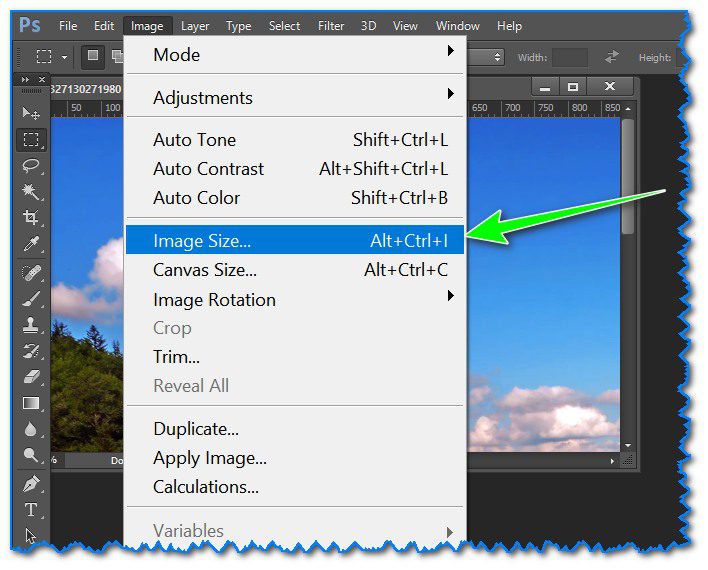Choose the Eyedropper tool
708x570 pixels.
(x=31, y=244)
